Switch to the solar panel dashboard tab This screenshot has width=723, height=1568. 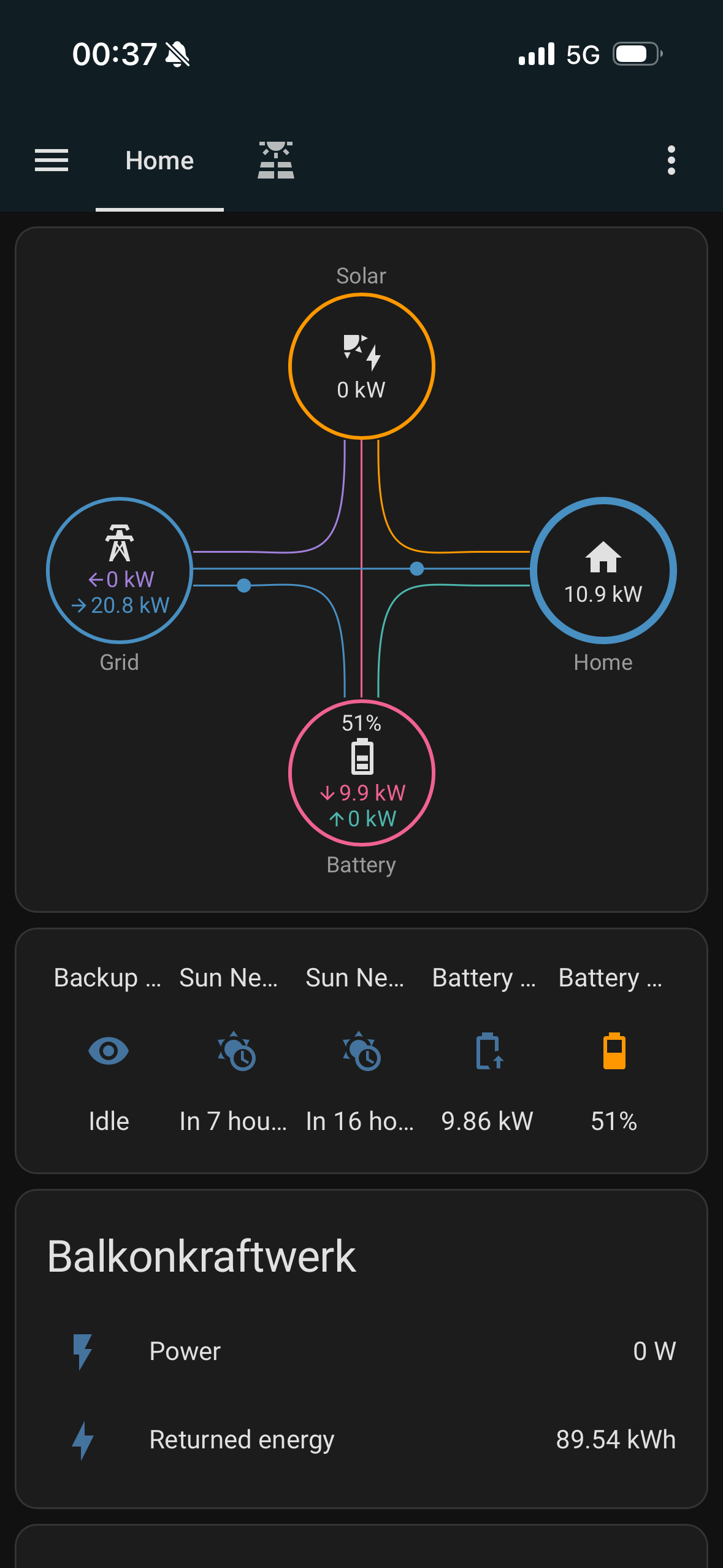[275, 161]
